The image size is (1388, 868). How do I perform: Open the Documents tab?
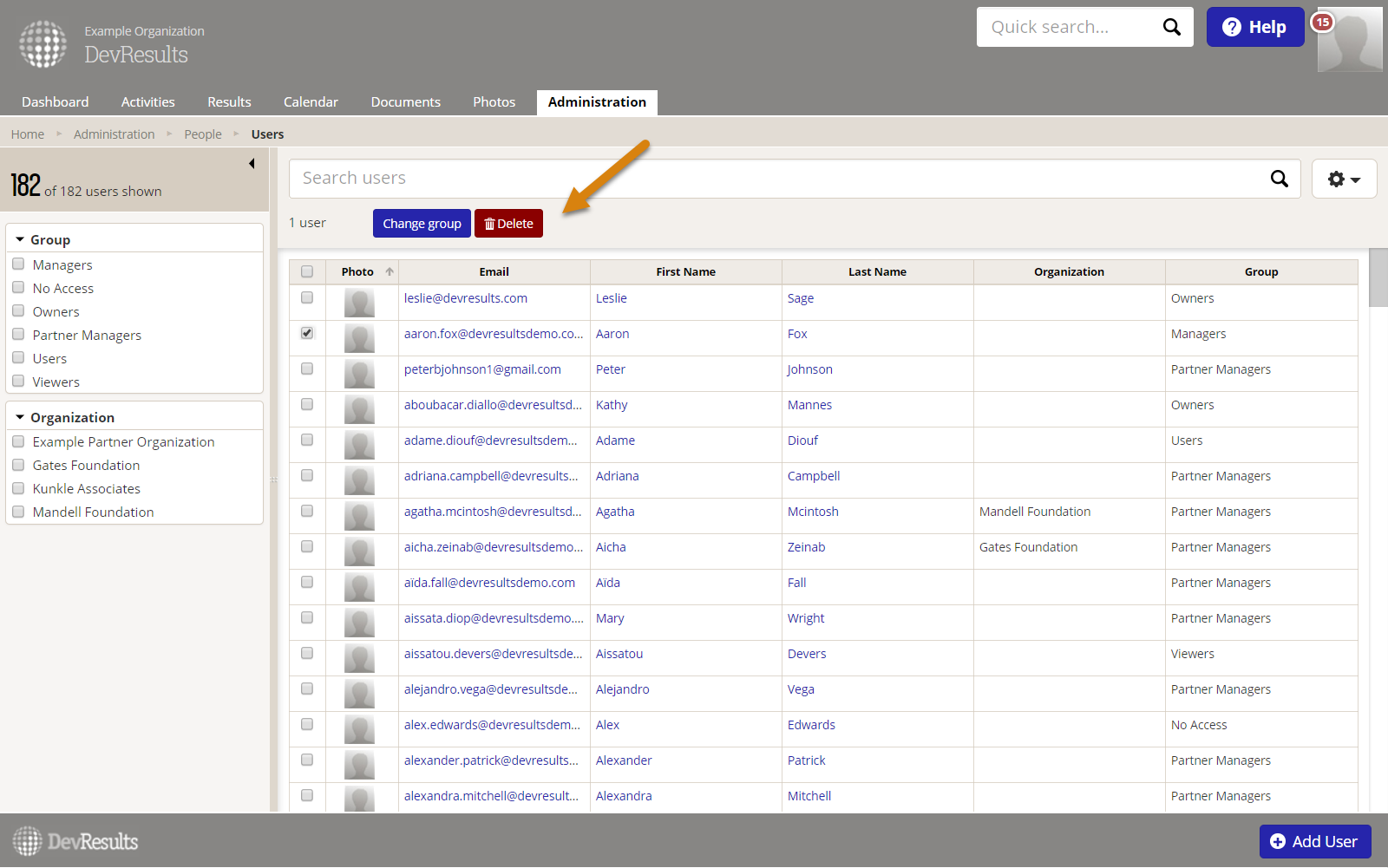pyautogui.click(x=406, y=102)
